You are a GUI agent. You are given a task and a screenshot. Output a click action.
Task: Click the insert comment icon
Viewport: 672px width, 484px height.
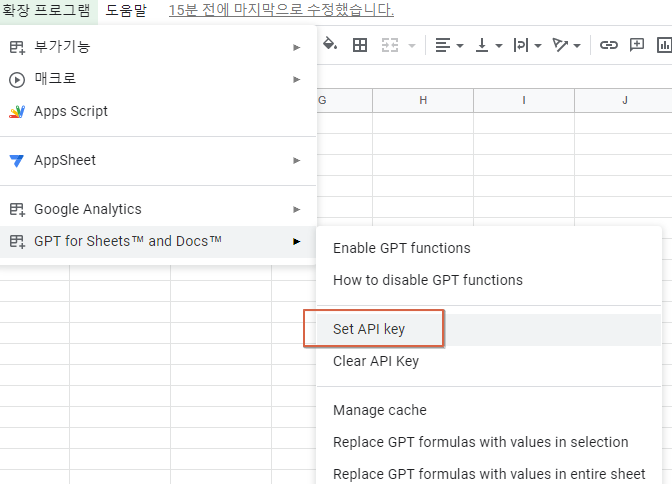coord(637,45)
